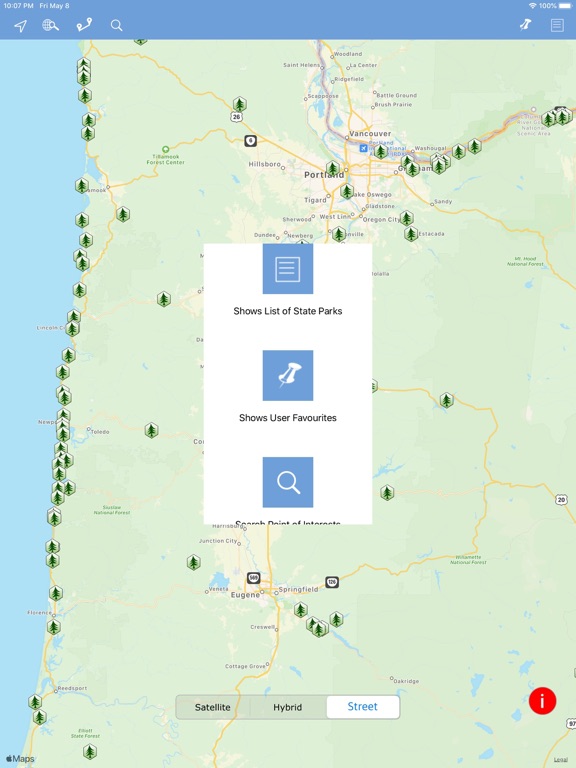Switch map to Satellite view
576x768 pixels.
213,707
